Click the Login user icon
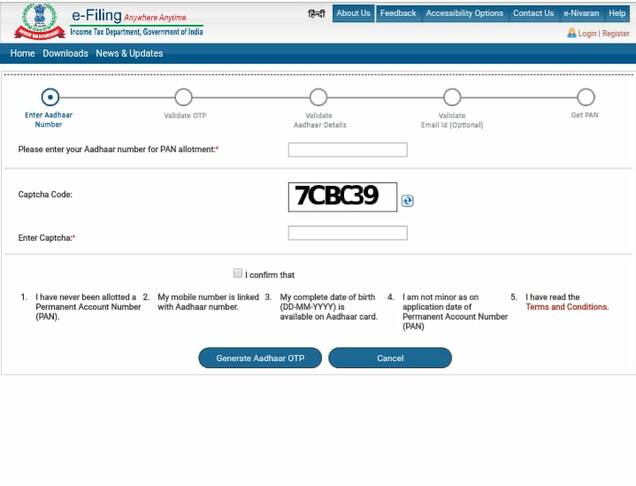 point(571,33)
